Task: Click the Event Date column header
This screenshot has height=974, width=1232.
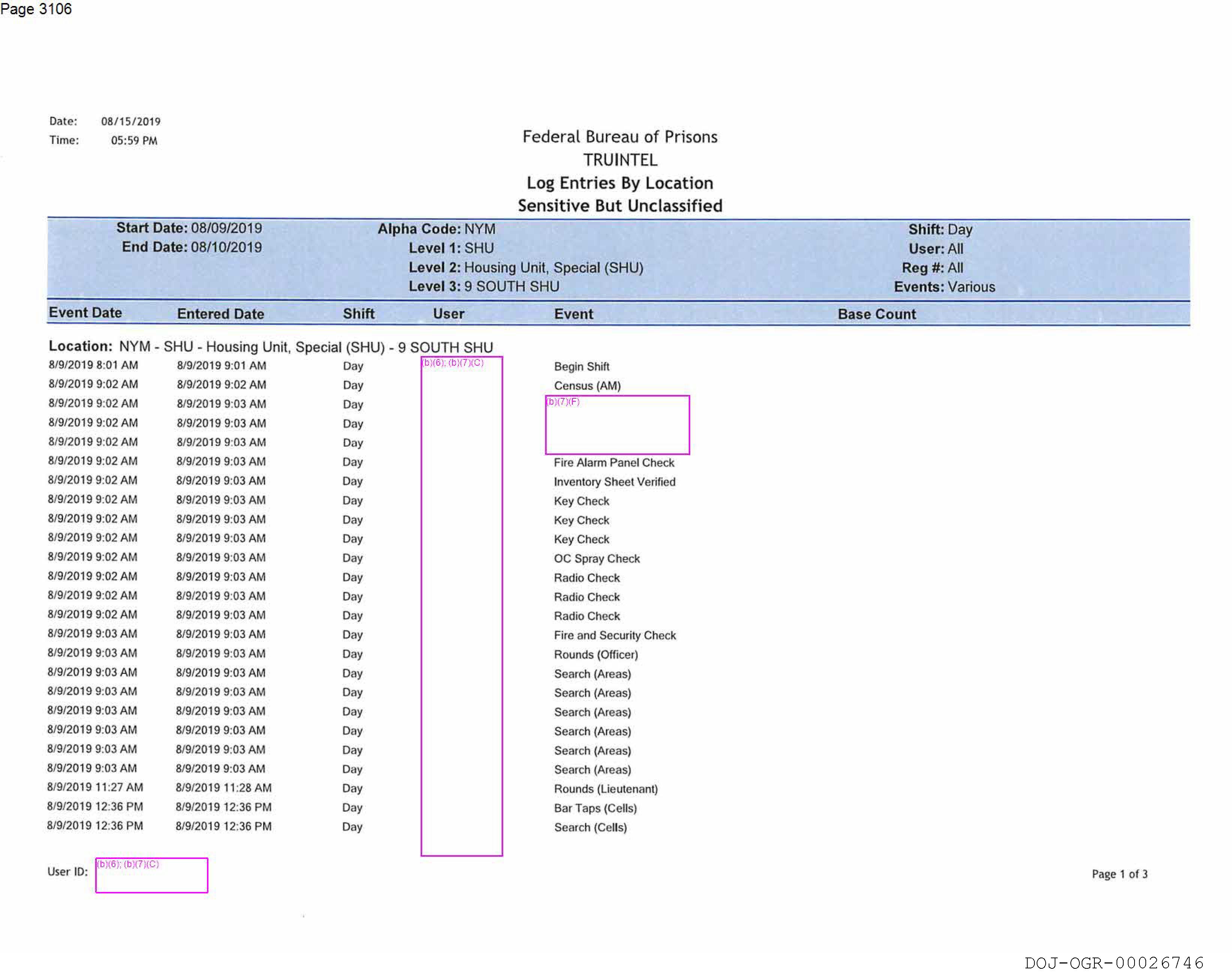Action: click(85, 313)
